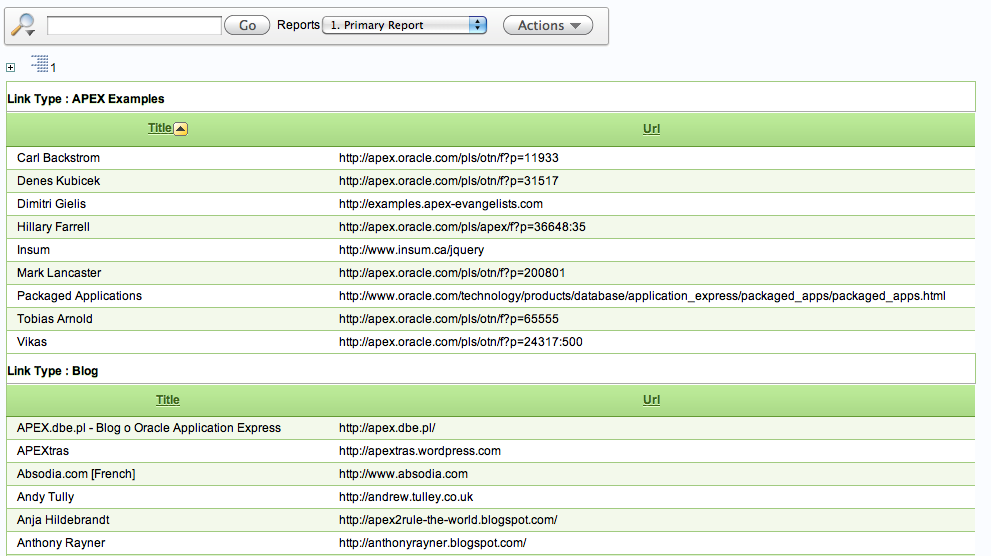Click the Dimitri Gielis title cell
This screenshot has height=556, width=991.
click(x=51, y=203)
